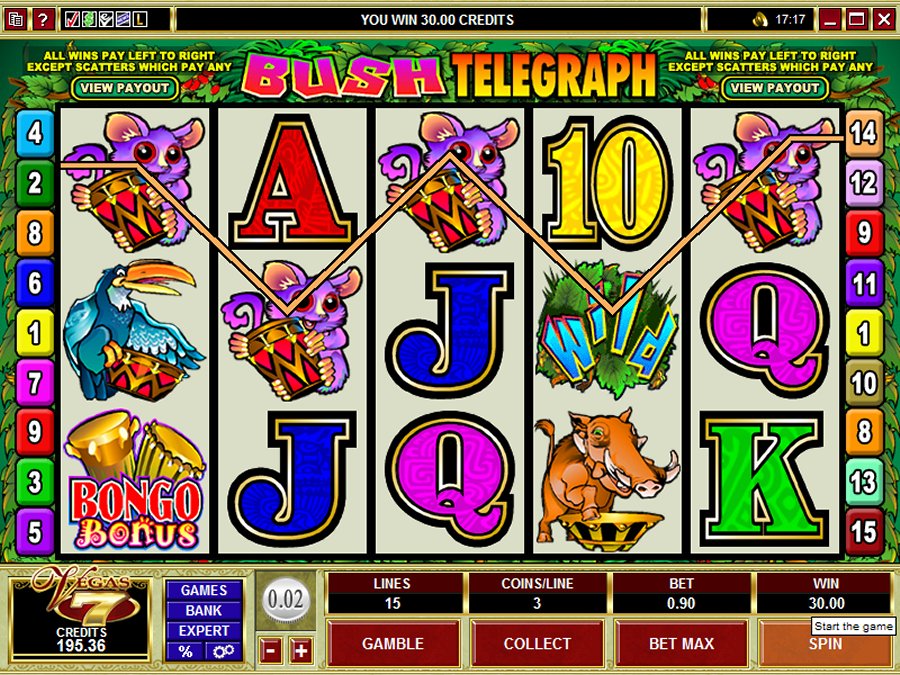Click the red checkmark icon in top bar

coord(72,20)
